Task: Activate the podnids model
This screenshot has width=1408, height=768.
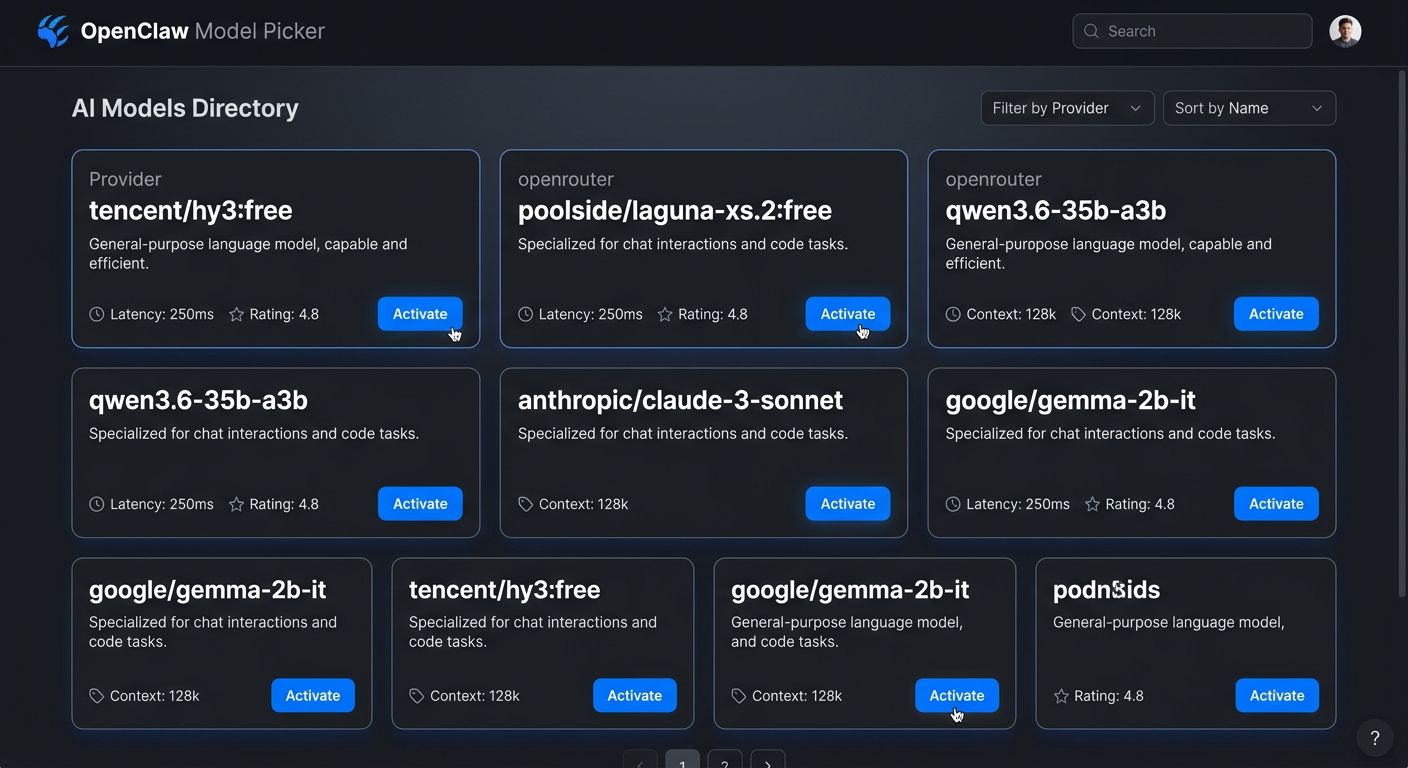Action: click(1277, 696)
